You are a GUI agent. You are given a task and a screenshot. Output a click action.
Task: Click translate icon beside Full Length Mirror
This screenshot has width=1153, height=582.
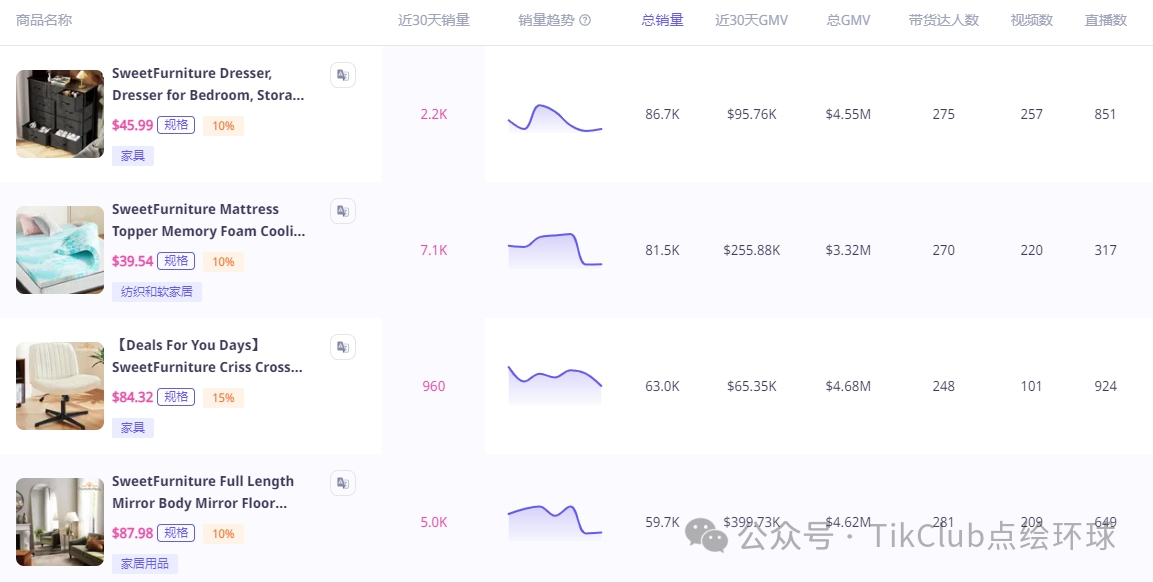343,483
